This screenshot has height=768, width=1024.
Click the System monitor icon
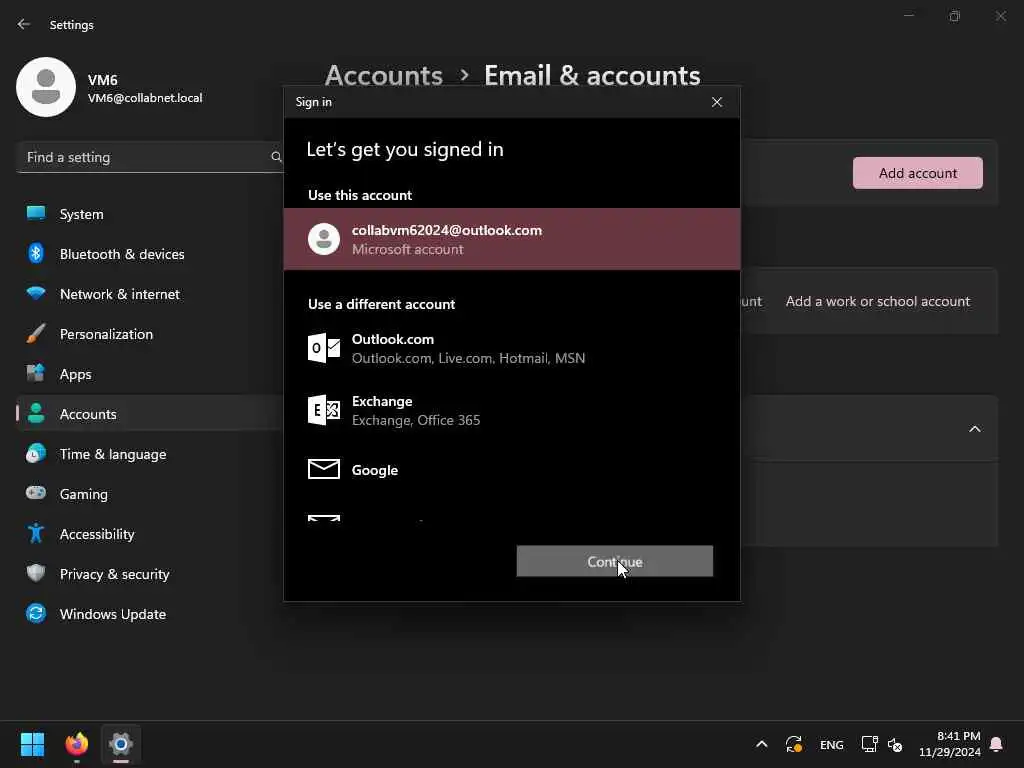pyautogui.click(x=36, y=213)
